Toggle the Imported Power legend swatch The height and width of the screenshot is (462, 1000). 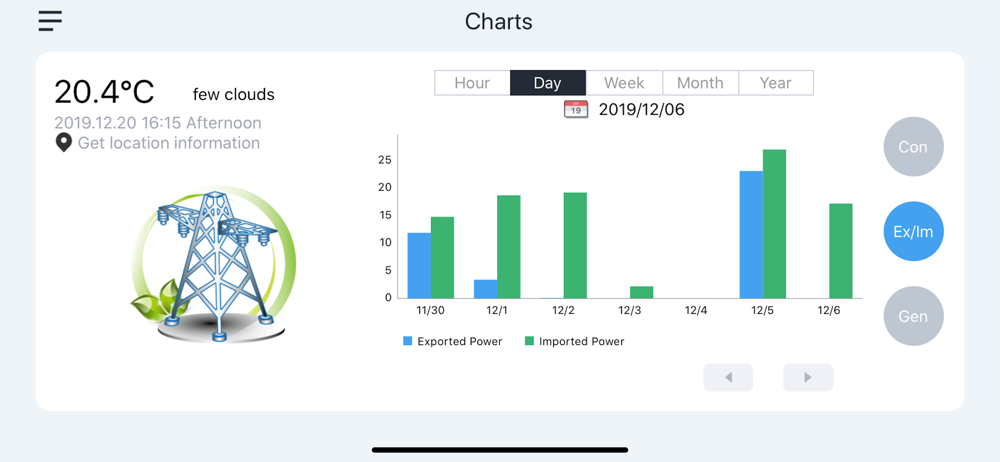click(529, 341)
